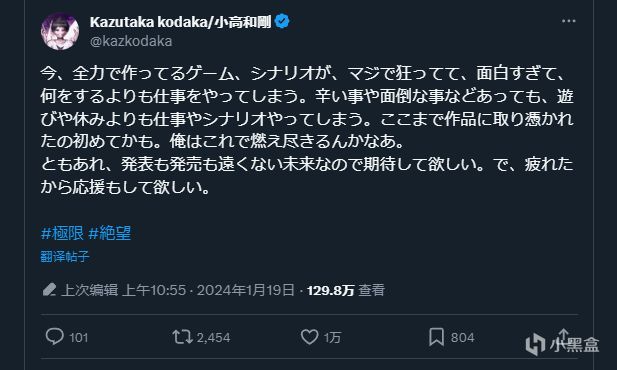
Task: Click the edit pencil icon beside 上次编辑
Action: coord(49,290)
